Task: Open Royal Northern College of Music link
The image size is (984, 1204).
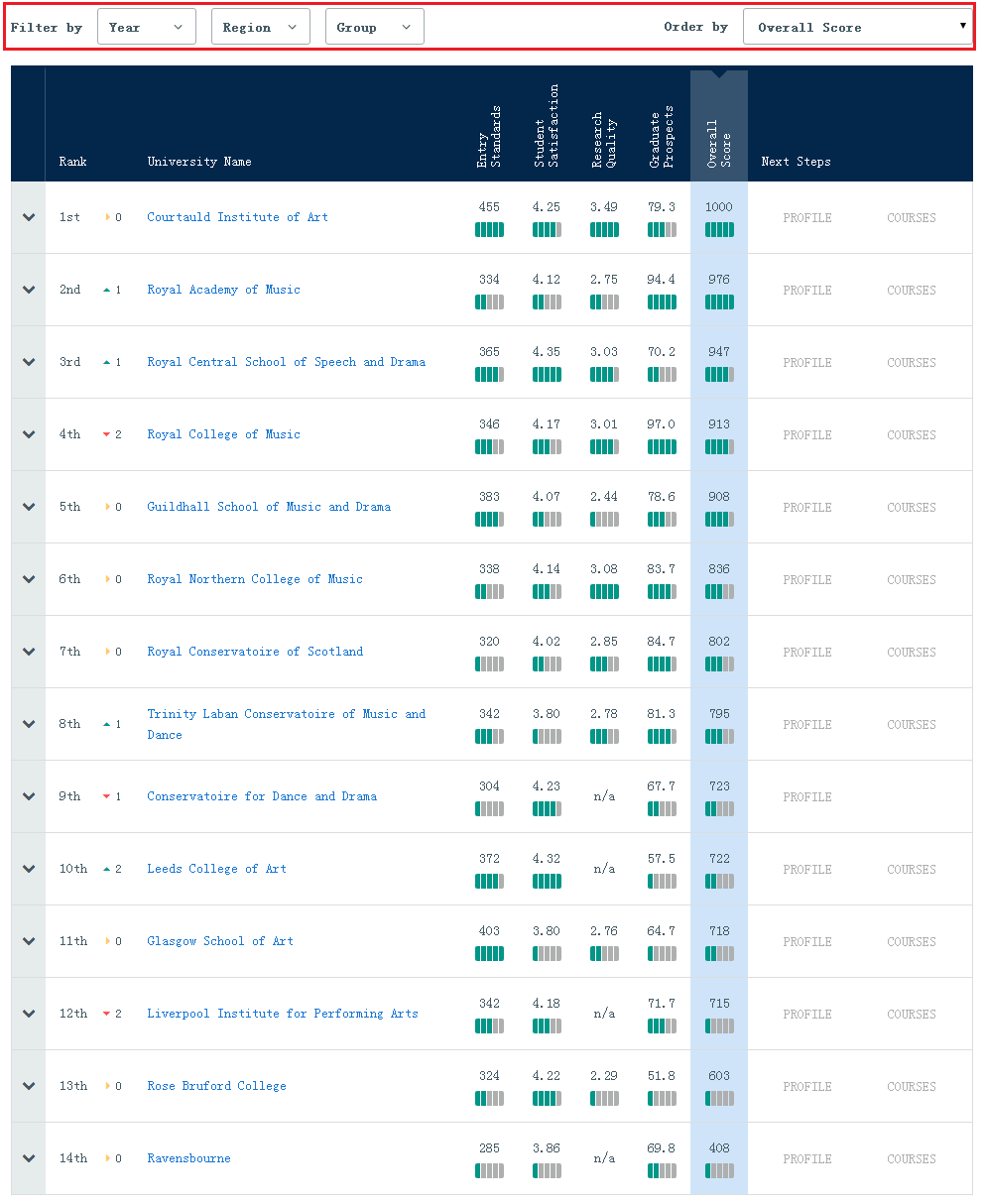Action: 255,579
